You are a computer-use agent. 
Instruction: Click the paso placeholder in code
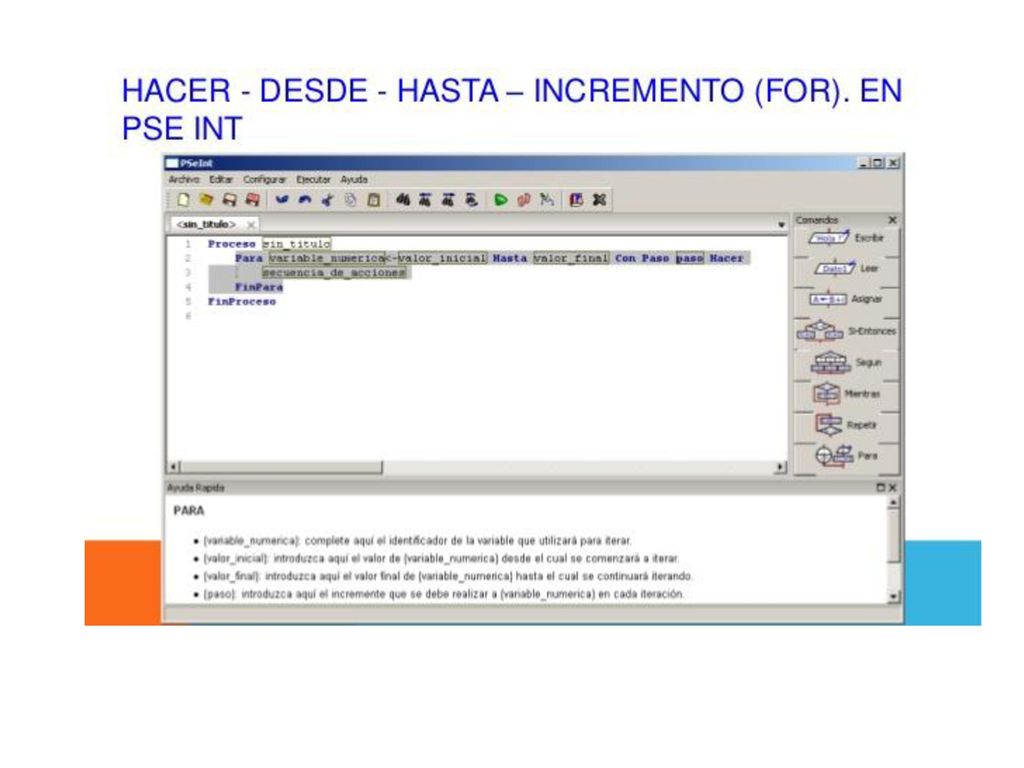click(690, 258)
